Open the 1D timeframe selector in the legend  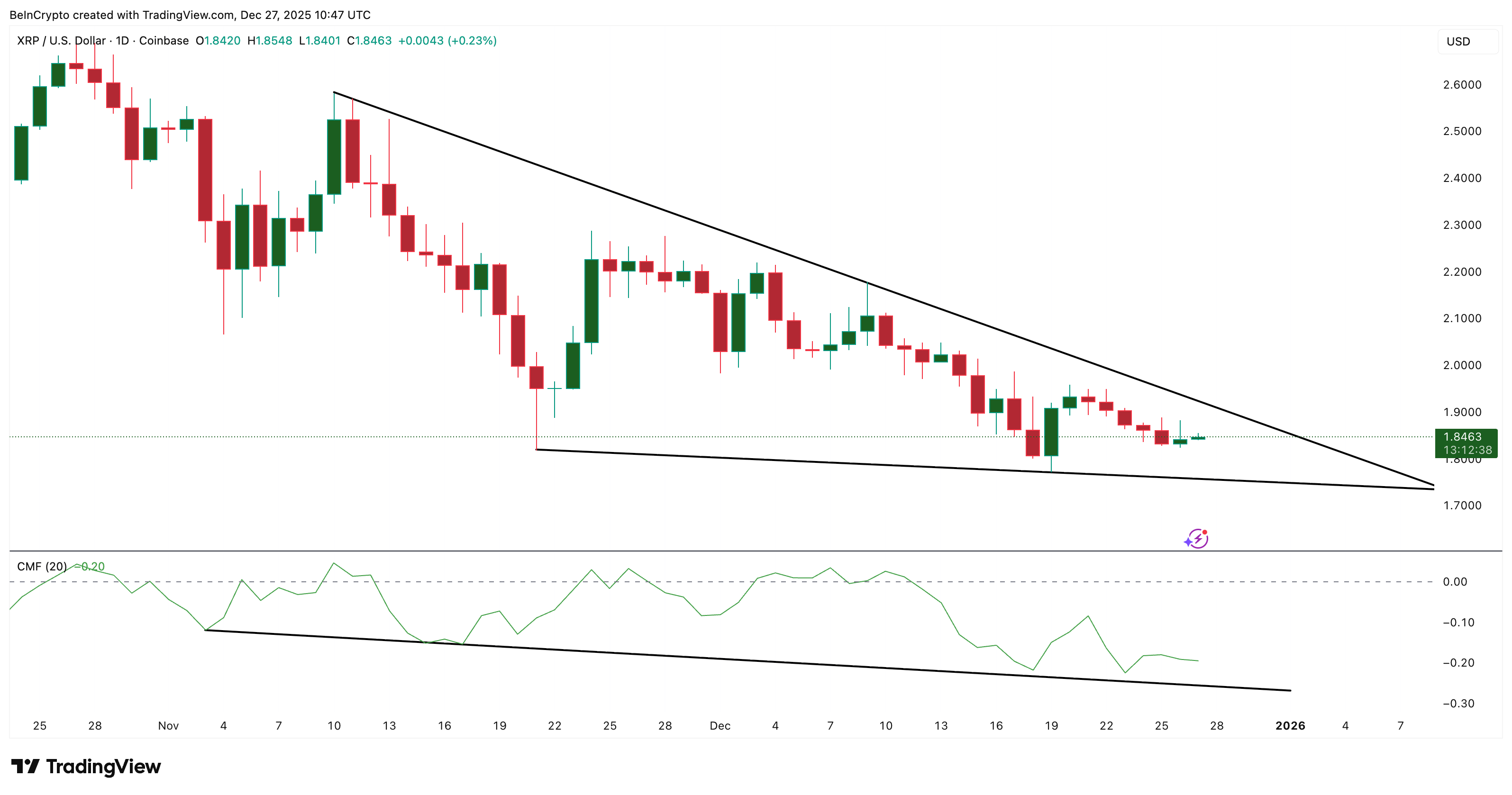121,41
